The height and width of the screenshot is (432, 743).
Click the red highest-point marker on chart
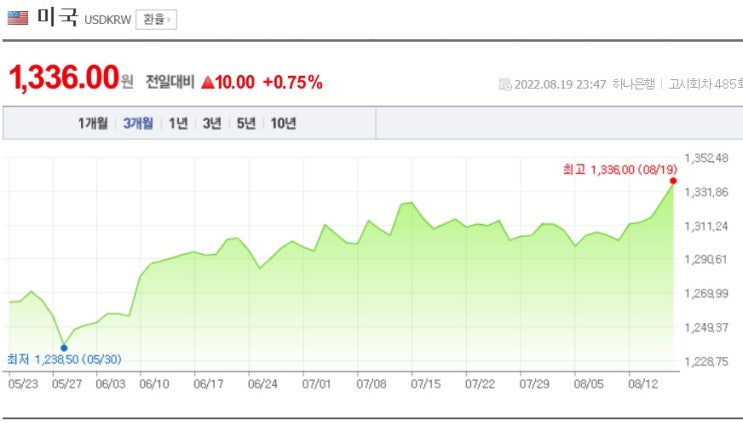click(673, 181)
